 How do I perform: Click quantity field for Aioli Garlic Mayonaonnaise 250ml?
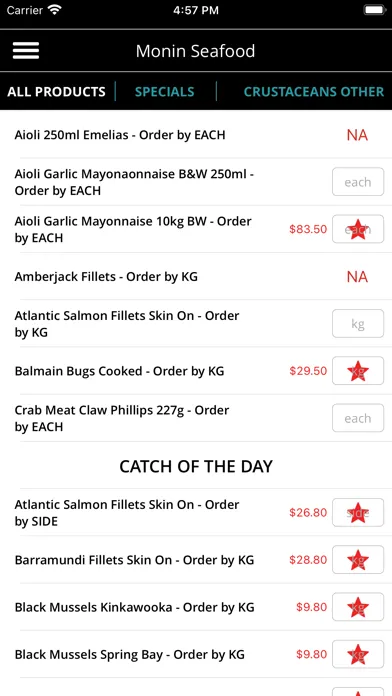358,182
